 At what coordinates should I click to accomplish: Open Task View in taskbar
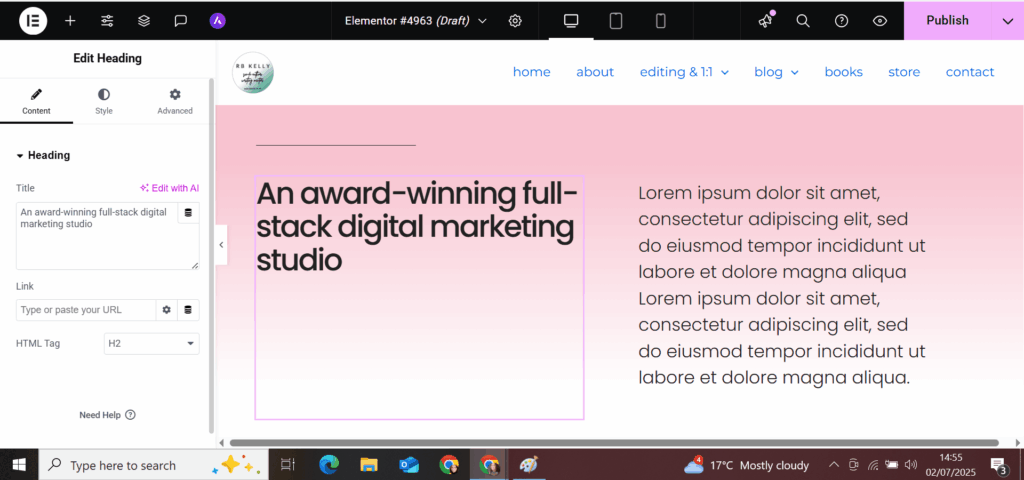coord(287,465)
